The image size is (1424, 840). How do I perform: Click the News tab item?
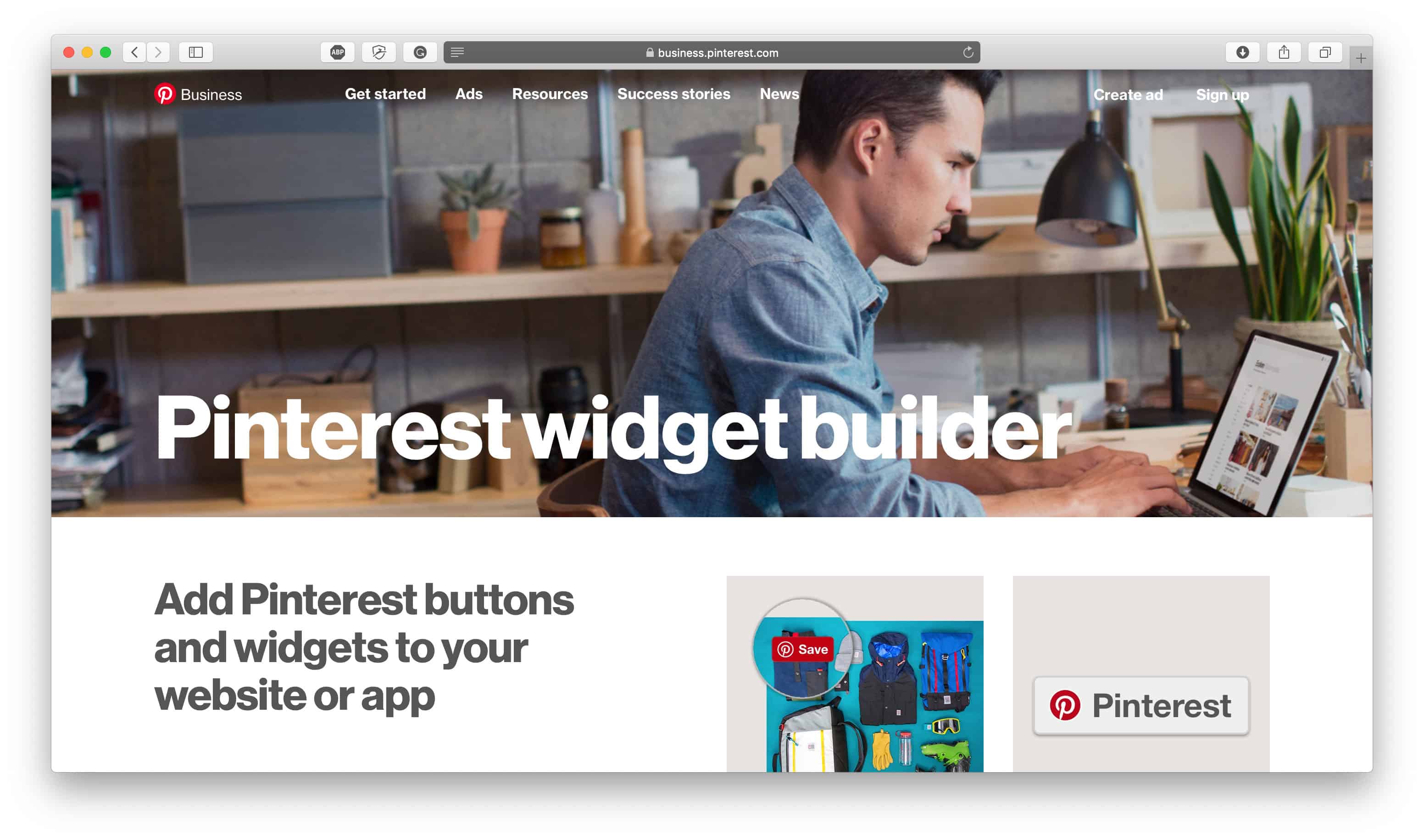click(x=779, y=95)
